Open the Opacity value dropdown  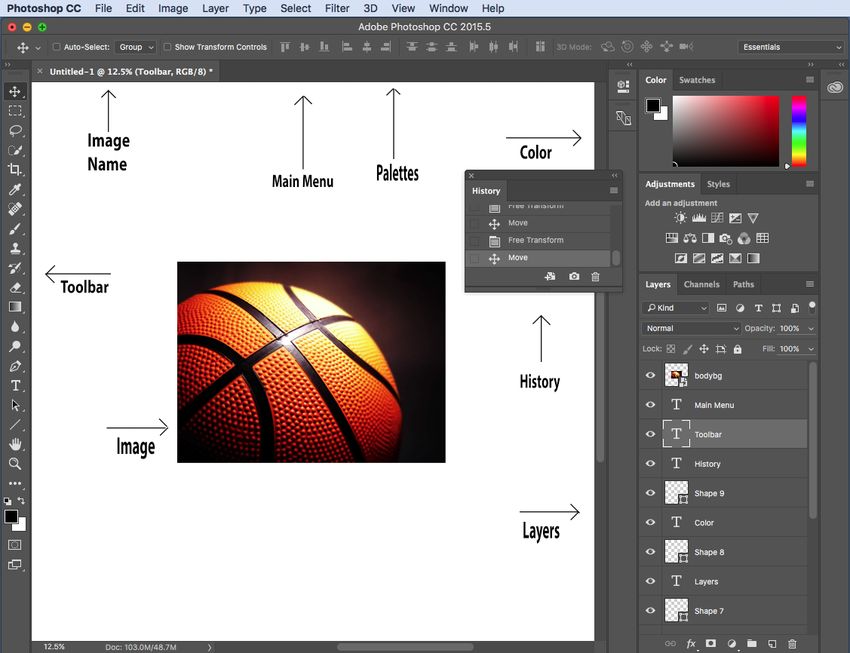coord(811,328)
